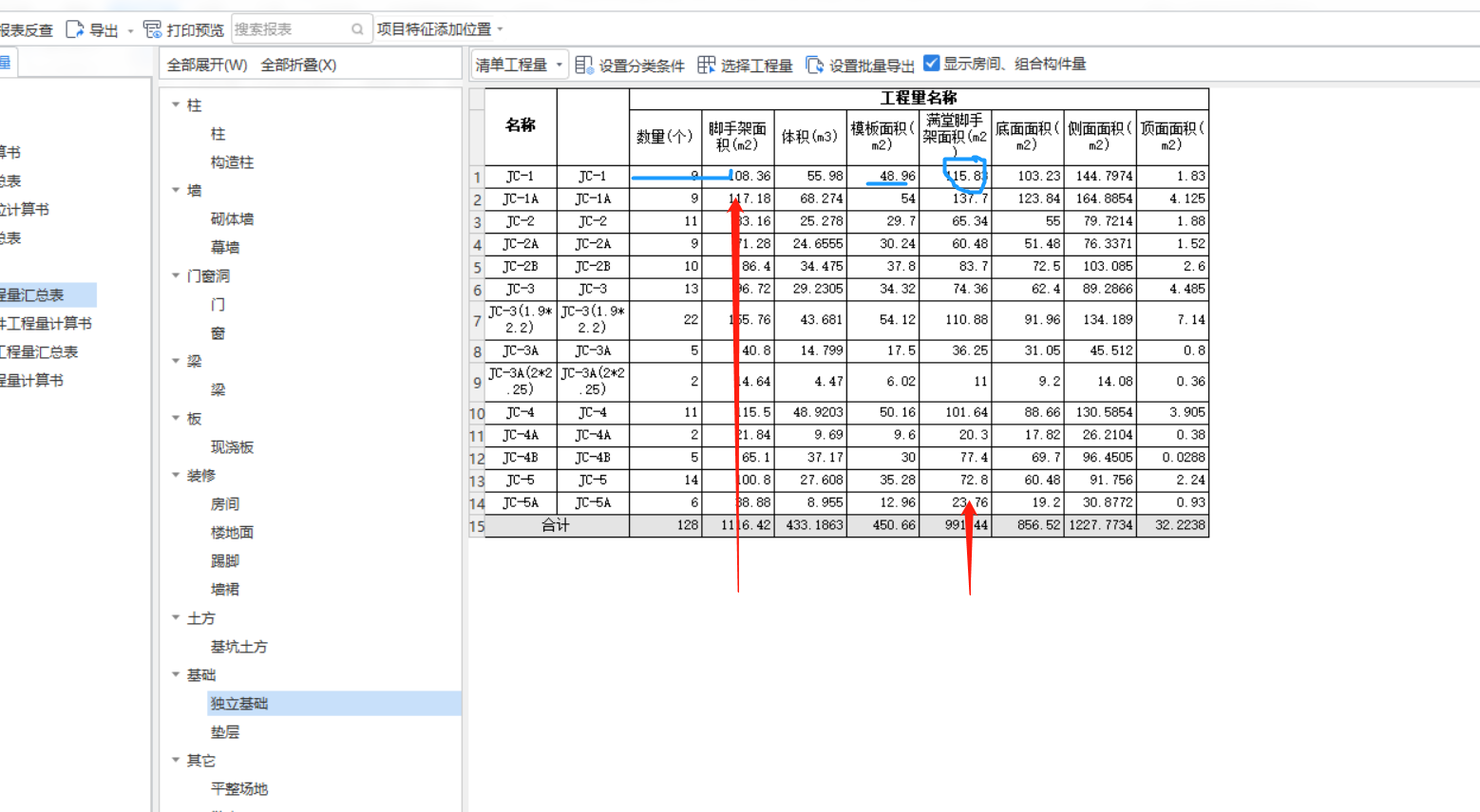
Task: Select 窗 under 门窗洞
Action: tap(218, 333)
